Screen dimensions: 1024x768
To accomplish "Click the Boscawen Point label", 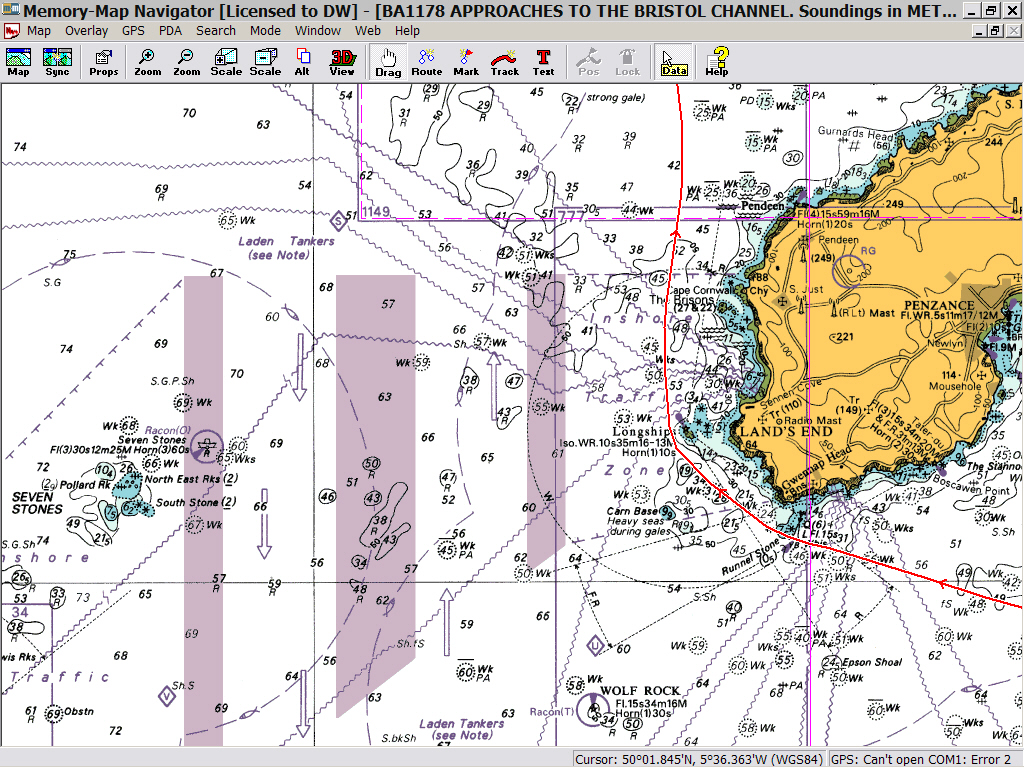I will 971,483.
